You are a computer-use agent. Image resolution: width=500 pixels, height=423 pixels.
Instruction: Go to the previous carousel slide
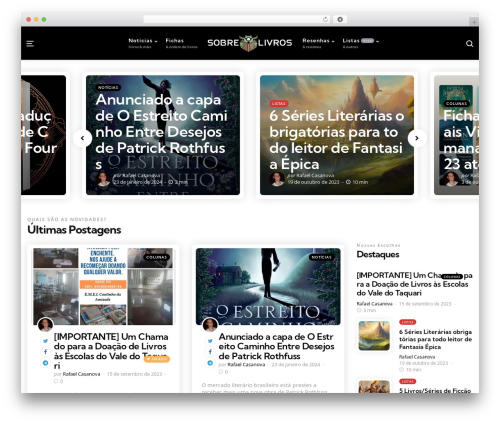[82, 138]
